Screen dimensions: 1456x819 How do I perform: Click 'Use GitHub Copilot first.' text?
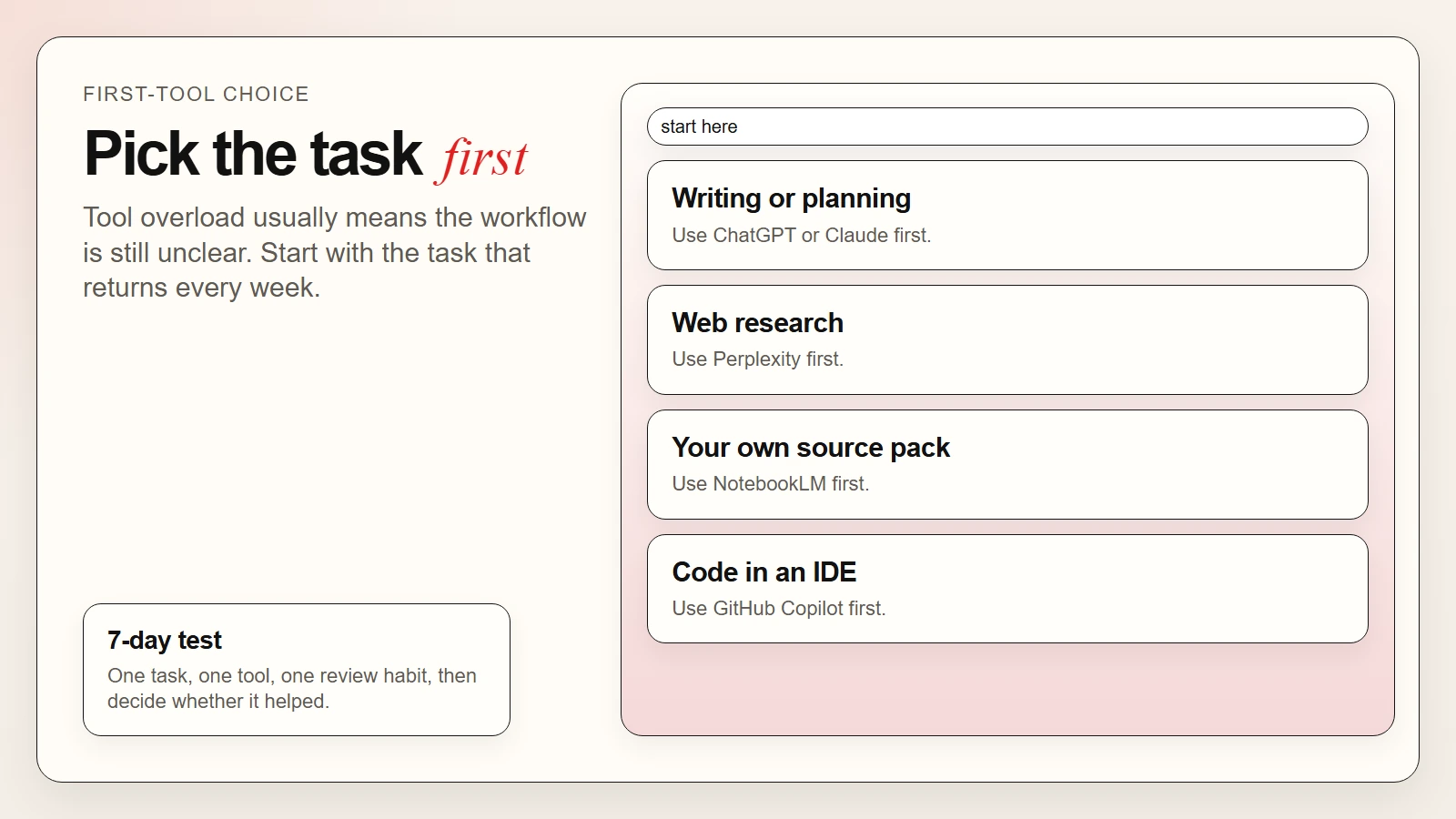779,608
